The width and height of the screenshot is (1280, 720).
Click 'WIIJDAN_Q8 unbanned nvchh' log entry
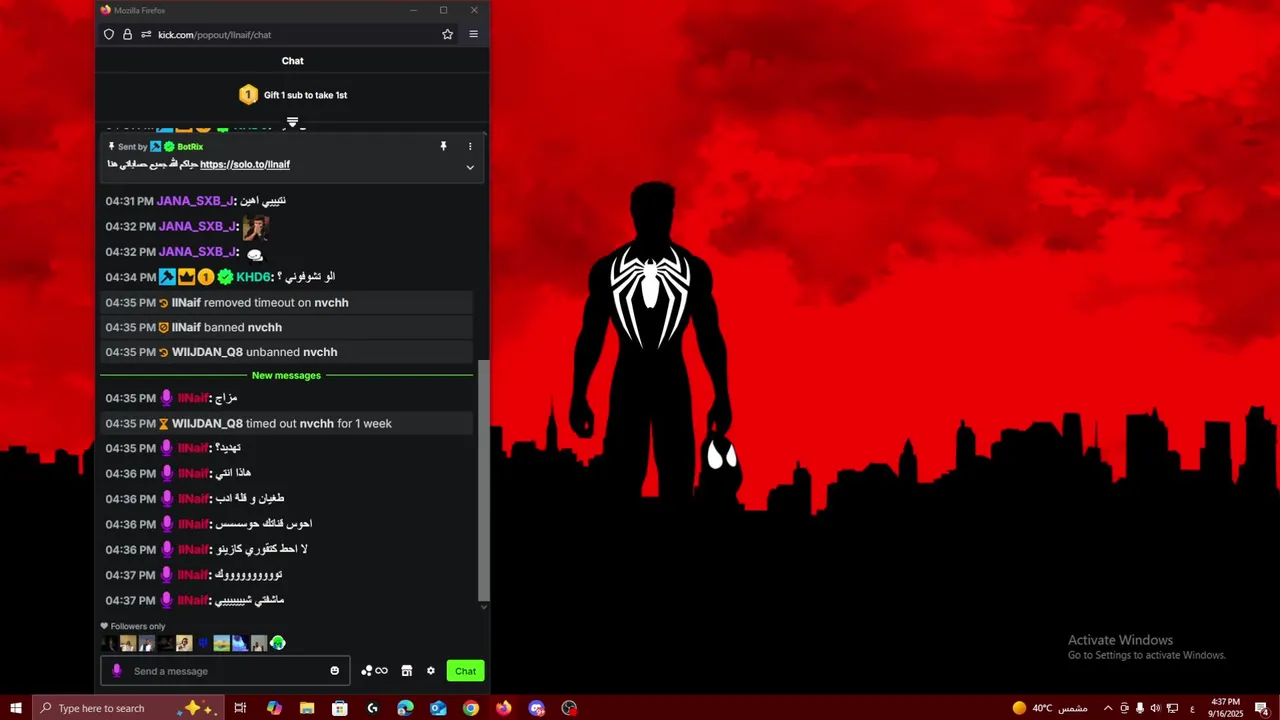click(288, 352)
